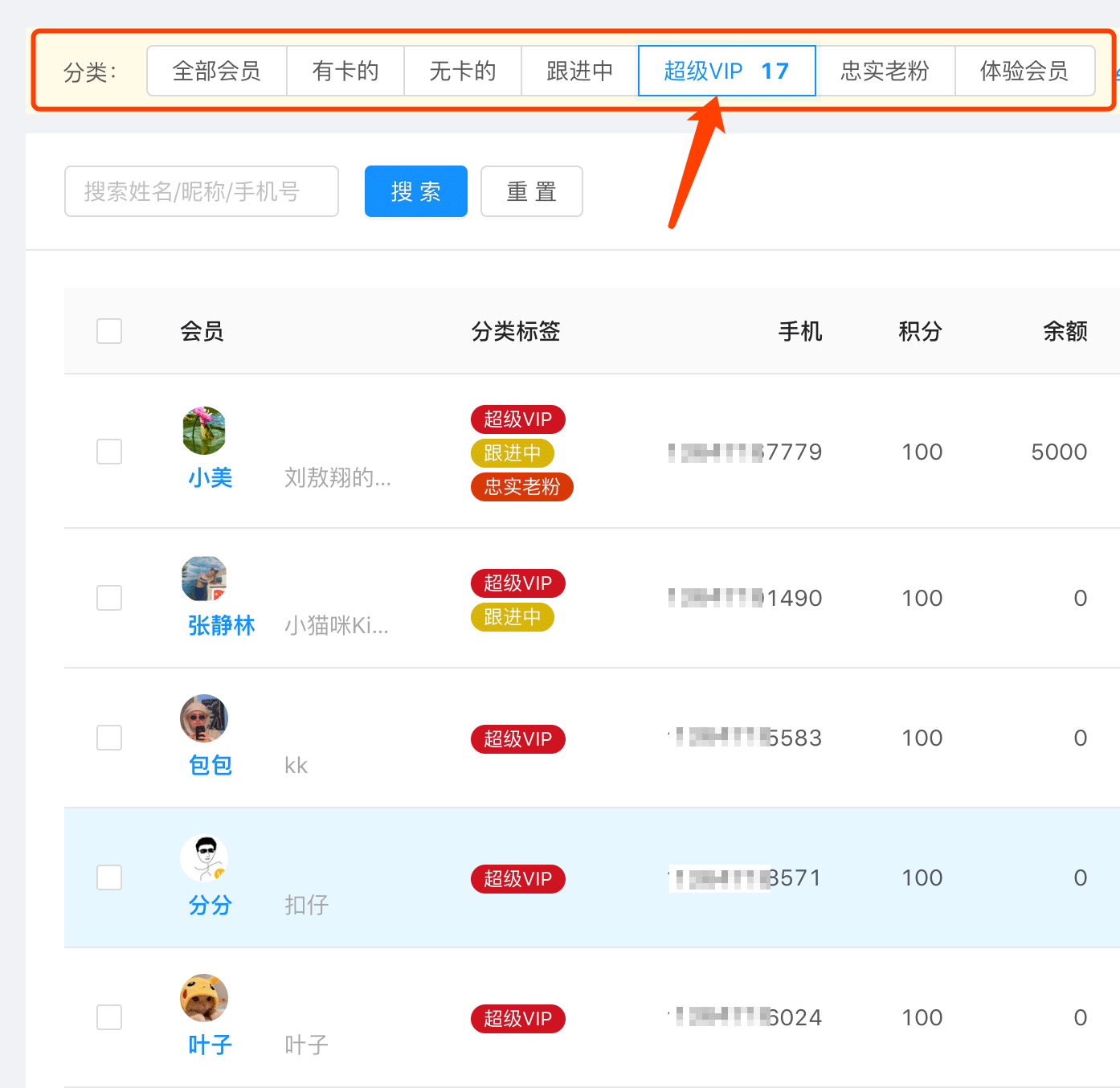Select the checkbox for member 叶子
This screenshot has height=1088, width=1120.
click(109, 1017)
